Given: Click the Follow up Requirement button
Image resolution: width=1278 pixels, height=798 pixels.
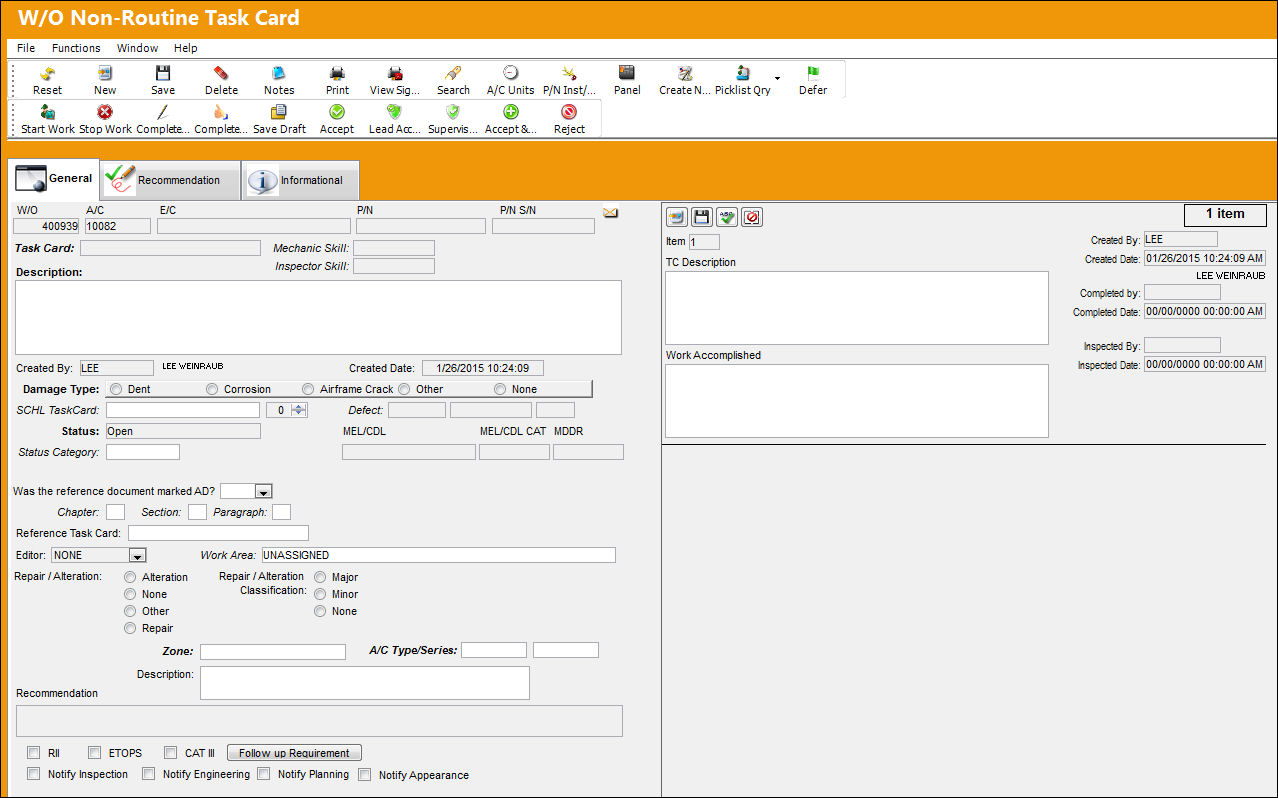Looking at the screenshot, I should click(x=294, y=753).
